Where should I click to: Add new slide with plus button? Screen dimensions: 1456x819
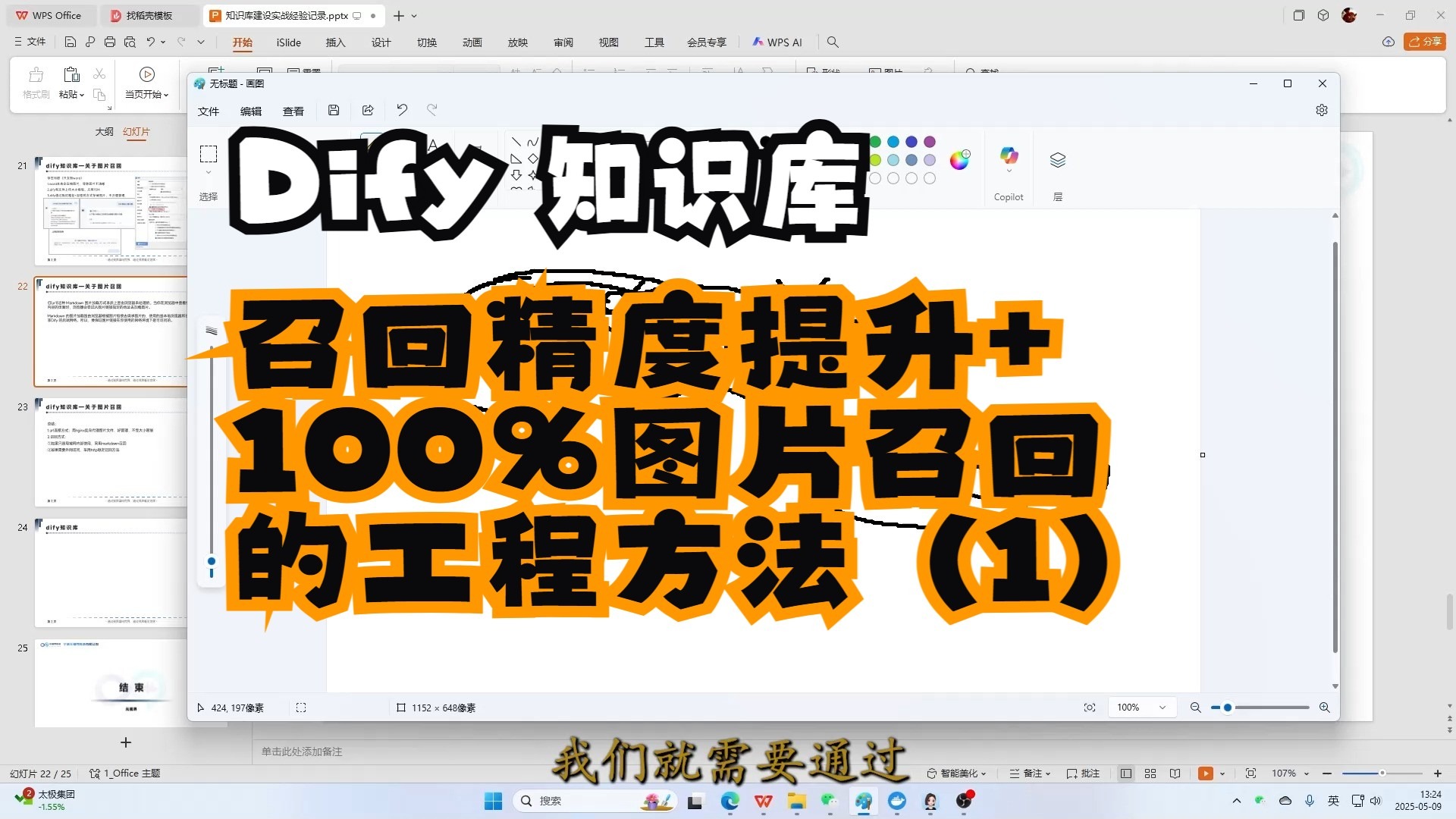coord(126,742)
